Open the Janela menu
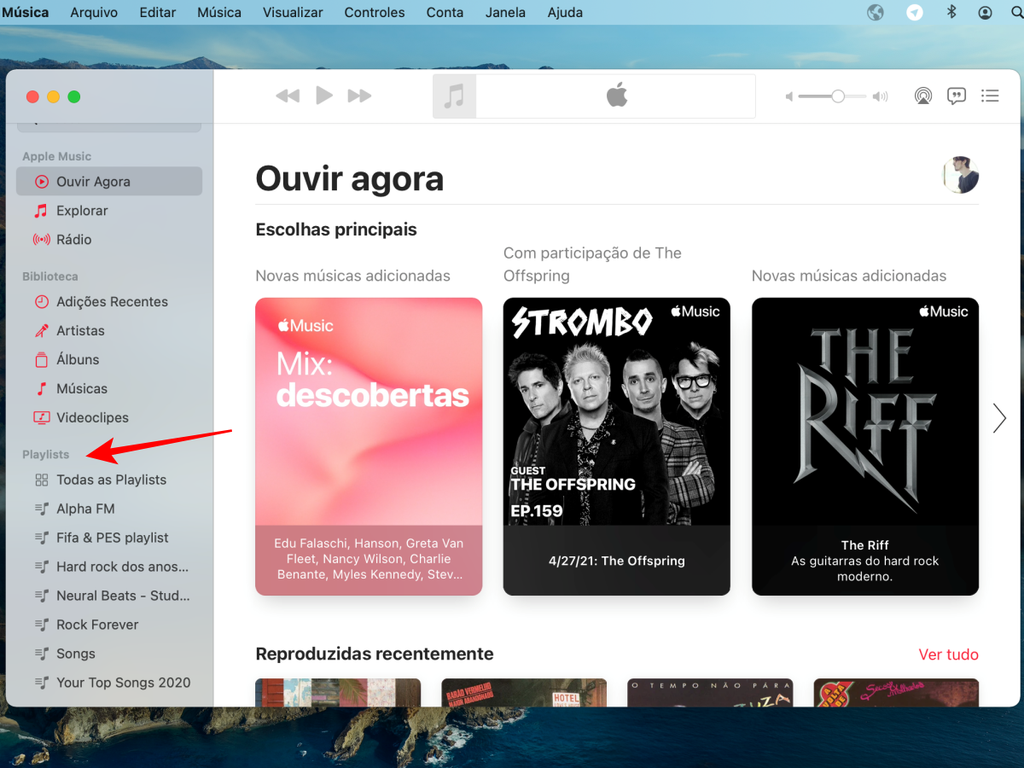The height and width of the screenshot is (768, 1024). (505, 12)
